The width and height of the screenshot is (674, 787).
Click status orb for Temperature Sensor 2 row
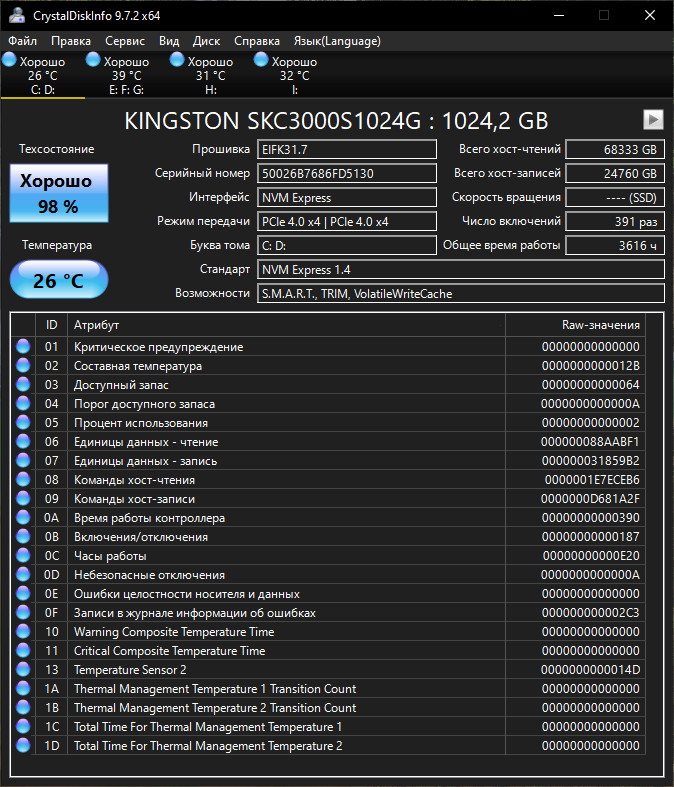[23, 670]
